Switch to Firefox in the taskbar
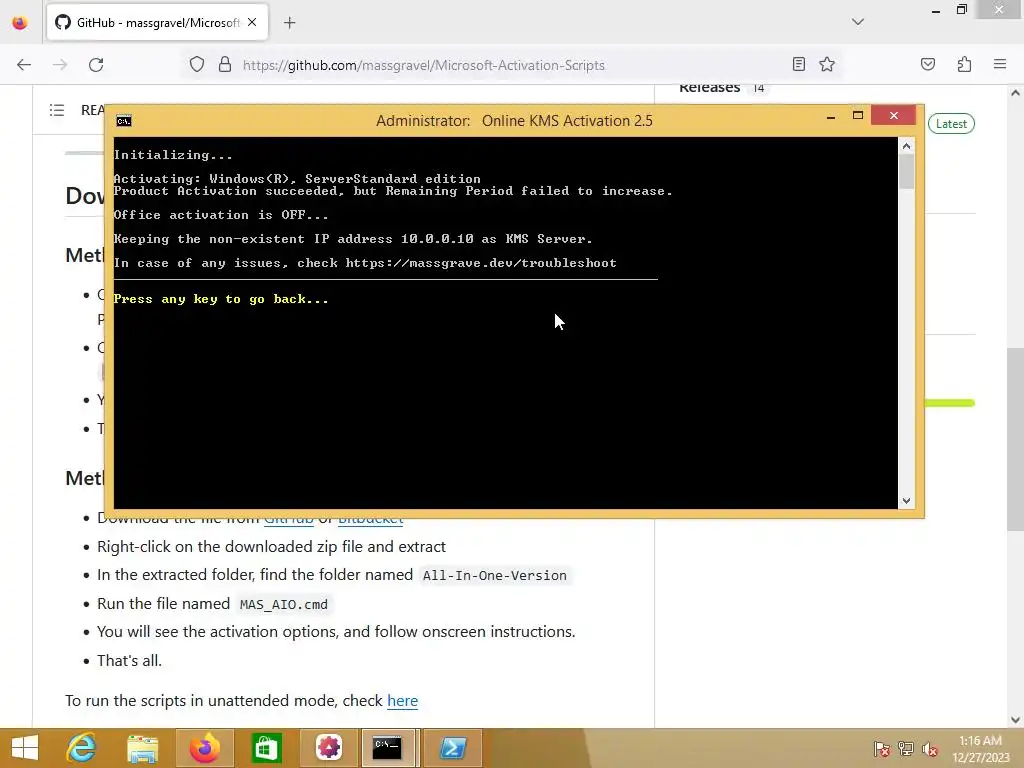The width and height of the screenshot is (1024, 768). pyautogui.click(x=204, y=748)
